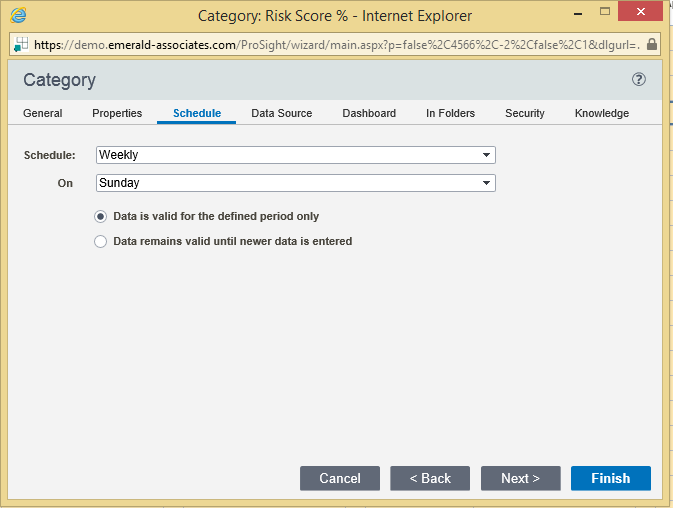Click the Internet Explorer logo icon
The height and width of the screenshot is (508, 673).
click(x=18, y=15)
